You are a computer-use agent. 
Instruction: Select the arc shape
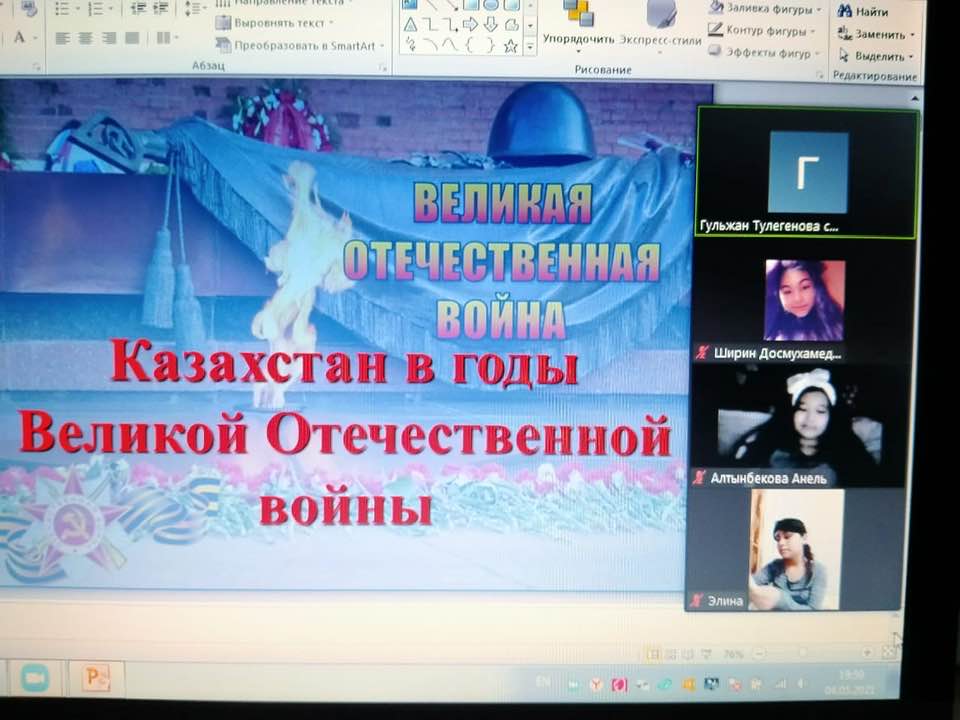point(431,45)
